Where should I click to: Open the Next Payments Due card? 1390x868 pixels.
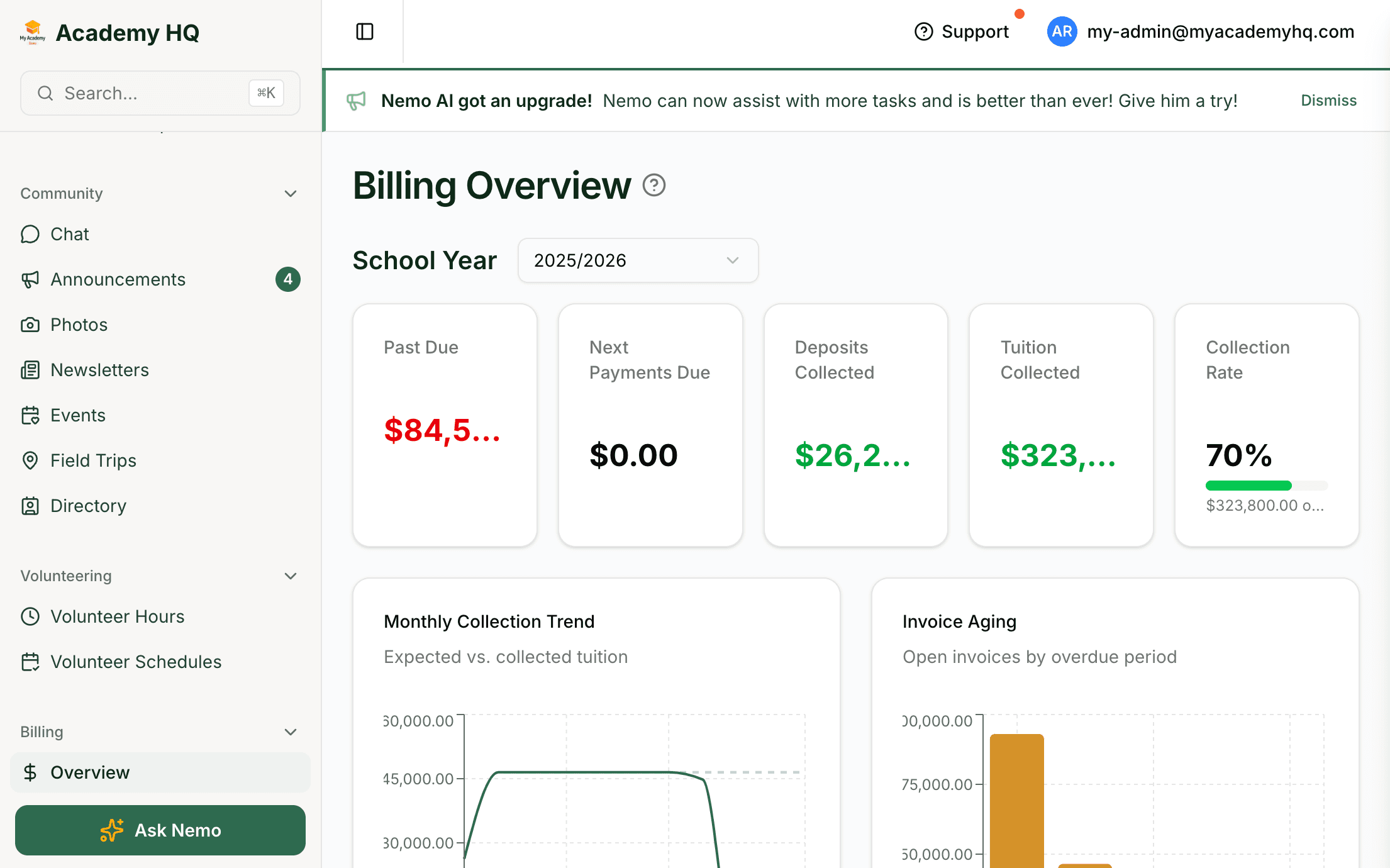(650, 425)
